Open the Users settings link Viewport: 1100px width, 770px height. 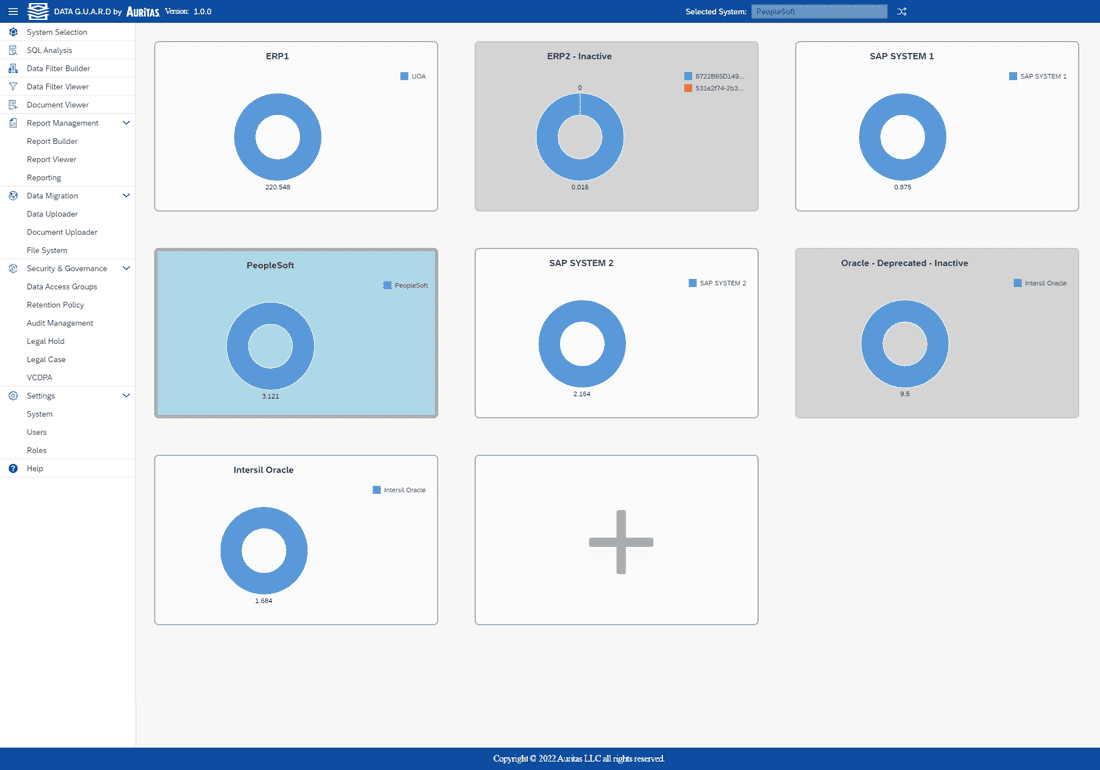(x=36, y=432)
